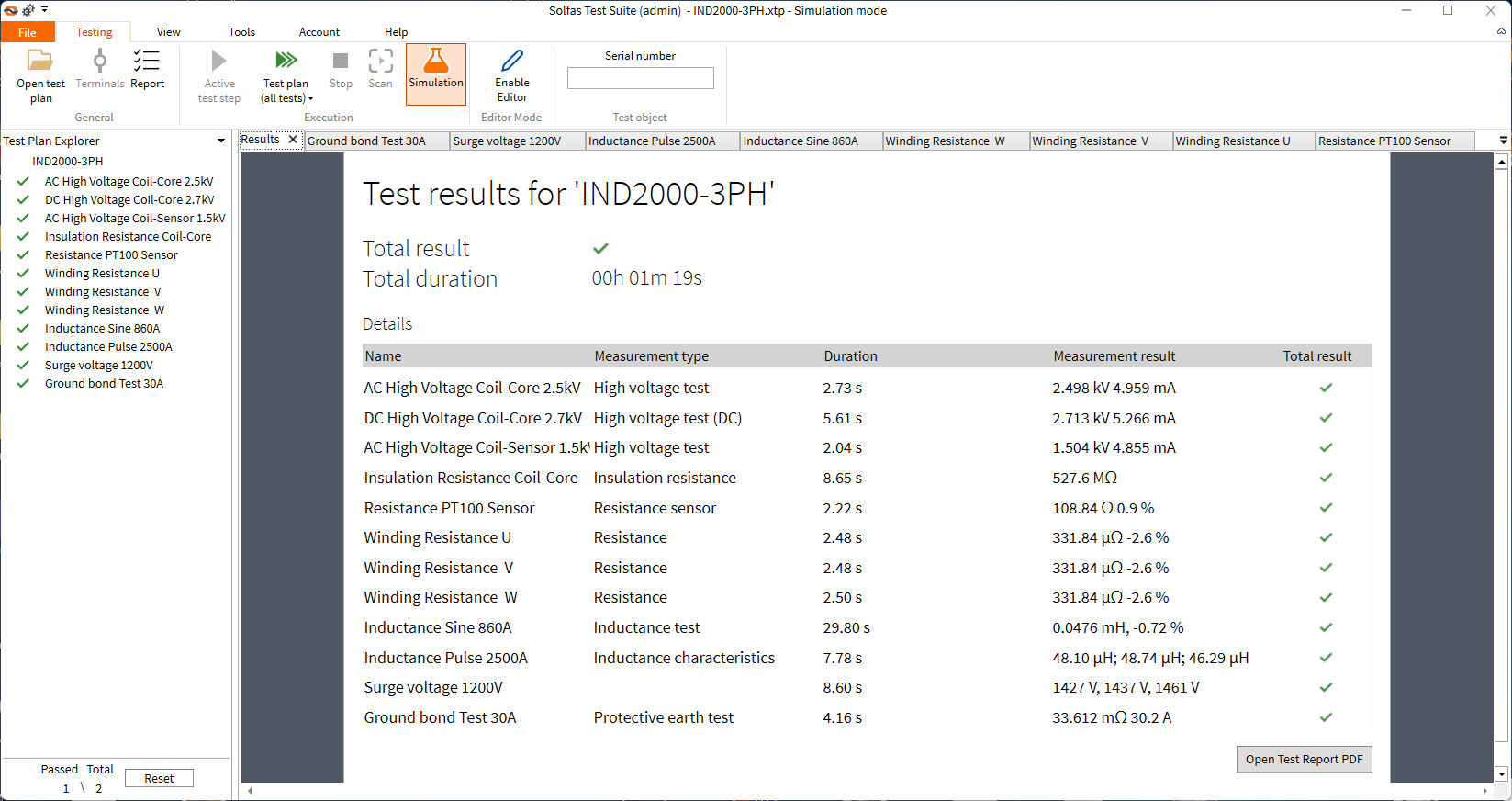Switch to Resistance PT100 Sensor tab
Image resolution: width=1512 pixels, height=801 pixels.
(x=1394, y=141)
